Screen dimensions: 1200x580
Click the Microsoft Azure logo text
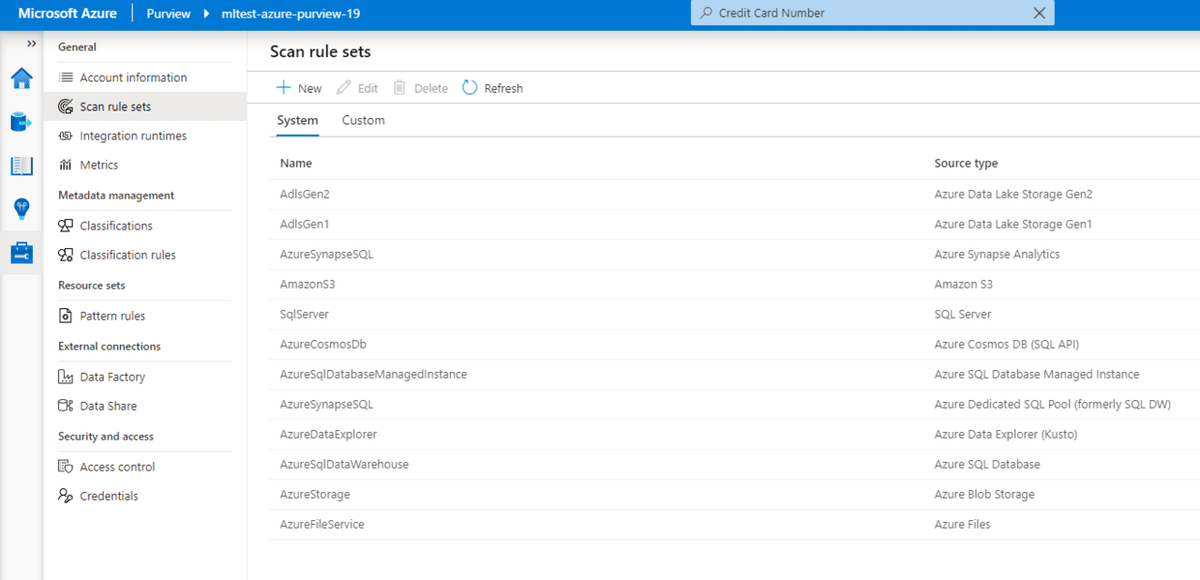point(67,14)
